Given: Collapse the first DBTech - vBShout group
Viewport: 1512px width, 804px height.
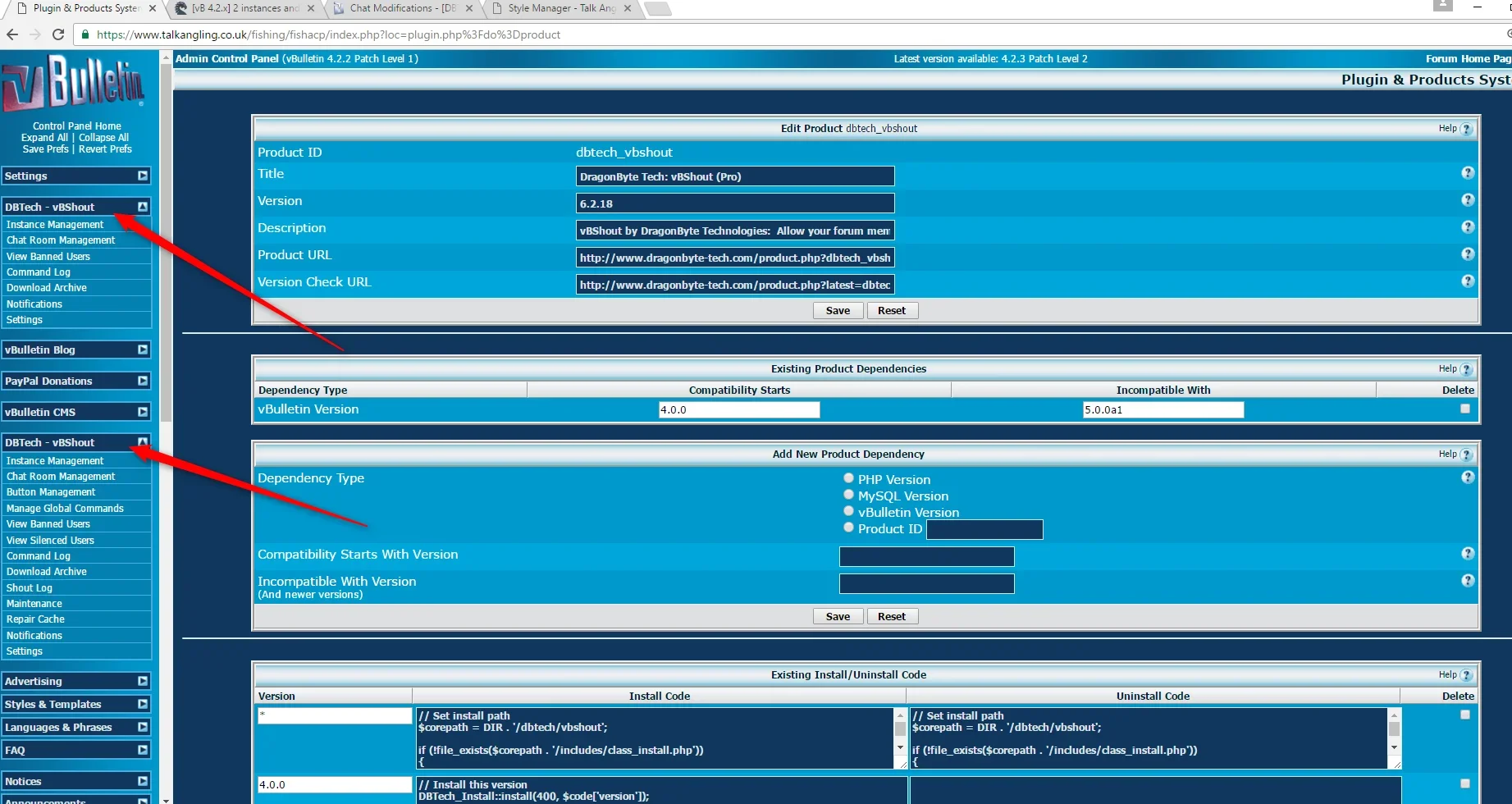Looking at the screenshot, I should [x=143, y=207].
